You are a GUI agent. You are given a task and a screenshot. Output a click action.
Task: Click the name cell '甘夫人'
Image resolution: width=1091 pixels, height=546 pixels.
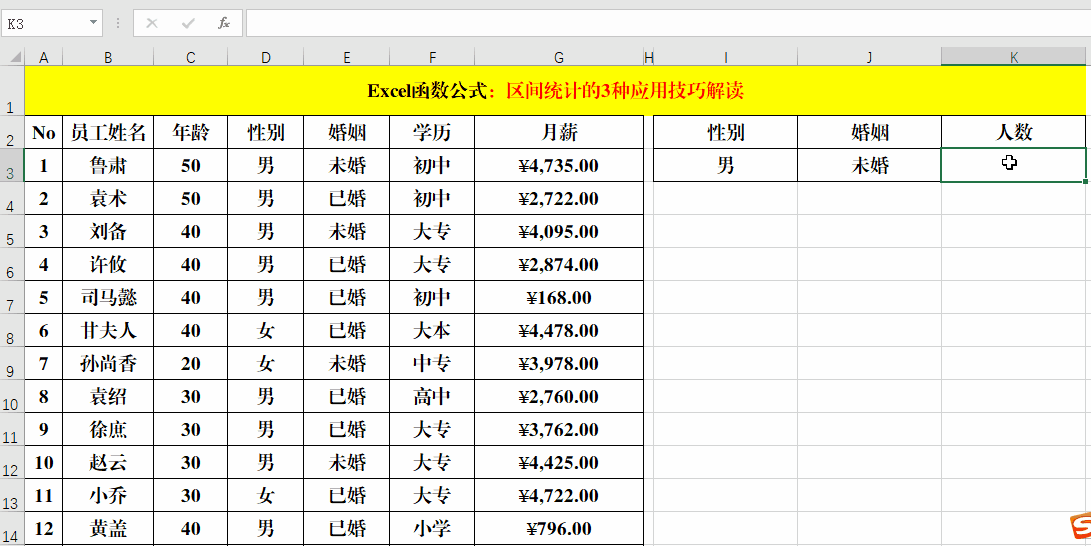pos(108,331)
